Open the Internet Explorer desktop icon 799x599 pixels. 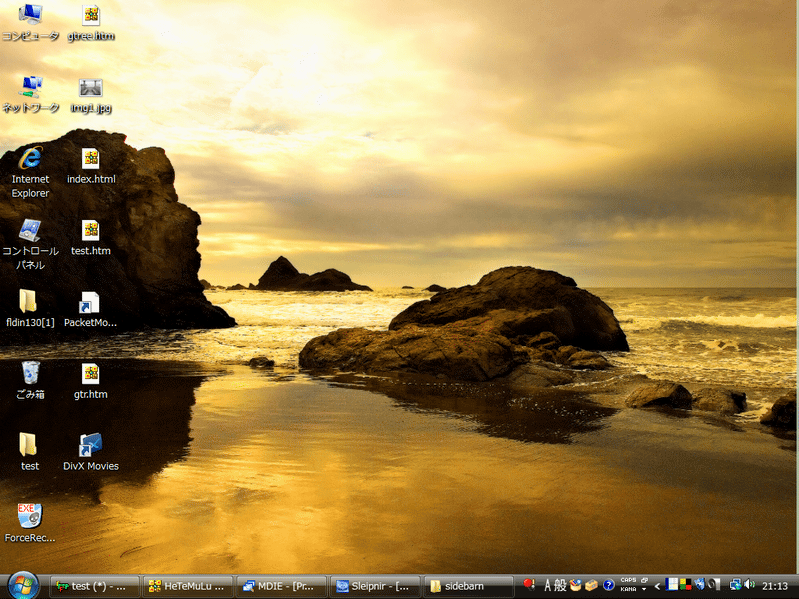point(30,159)
